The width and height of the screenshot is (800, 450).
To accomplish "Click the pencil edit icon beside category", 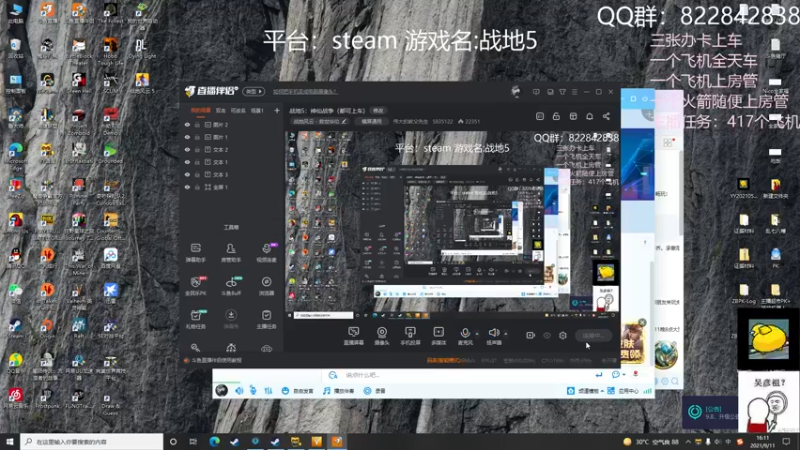I will click(x=344, y=121).
